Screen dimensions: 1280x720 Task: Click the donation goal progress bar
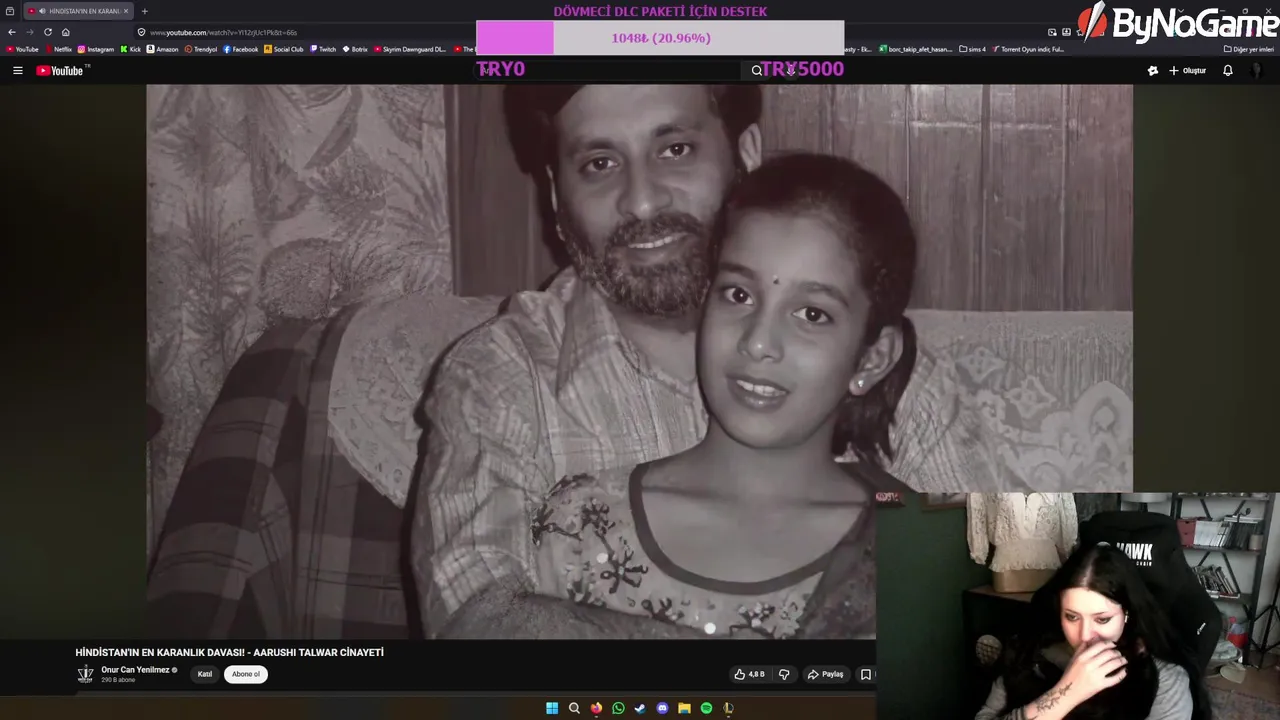pos(660,38)
